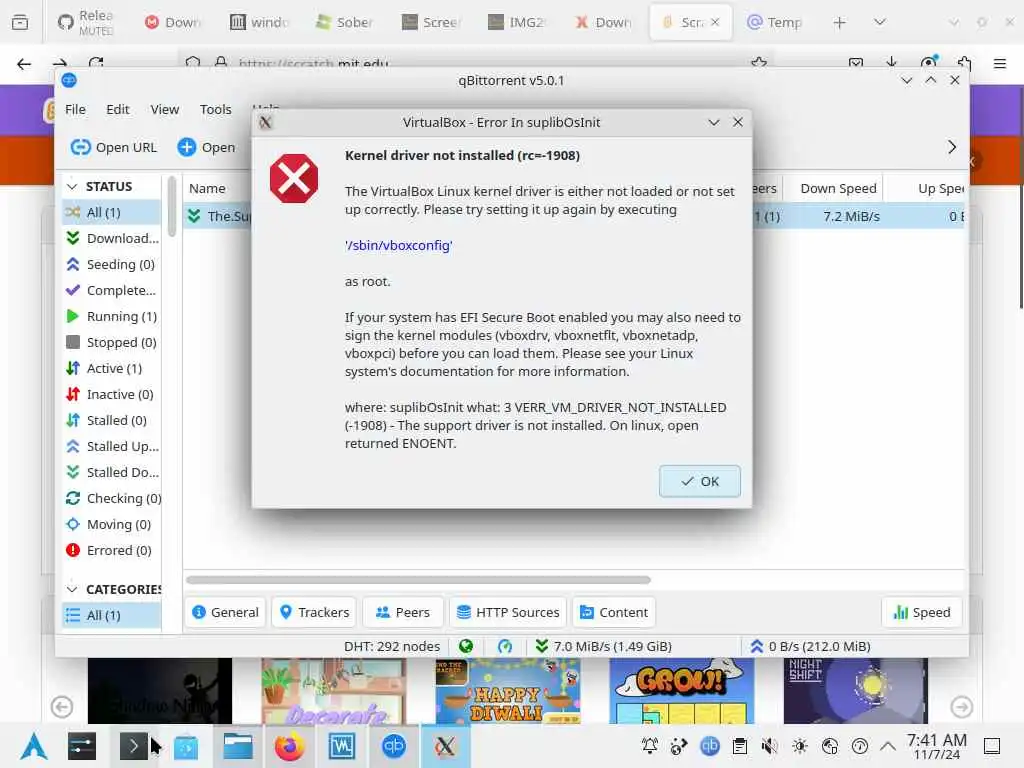Collapse the CATEGORIES filter section
This screenshot has height=768, width=1024.
(72, 590)
